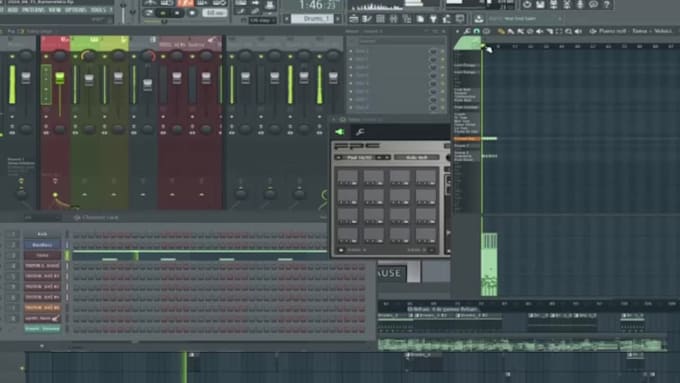Open the plugin picker plug icon
Image resolution: width=680 pixels, height=383 pixels.
[433, 19]
